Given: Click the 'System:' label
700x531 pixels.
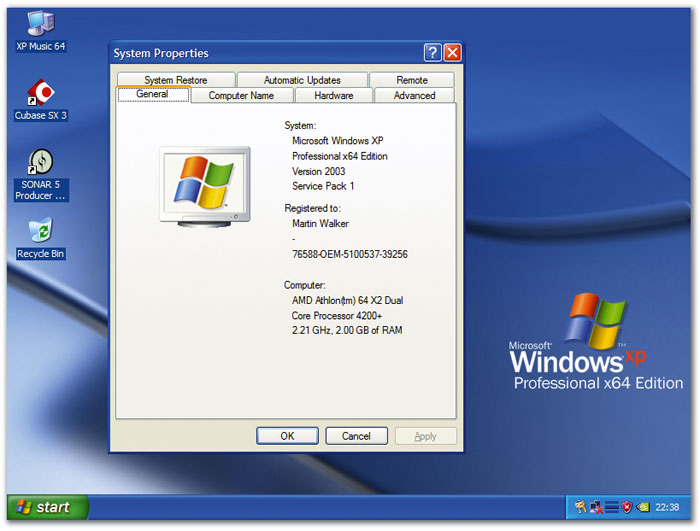Looking at the screenshot, I should tap(300, 126).
